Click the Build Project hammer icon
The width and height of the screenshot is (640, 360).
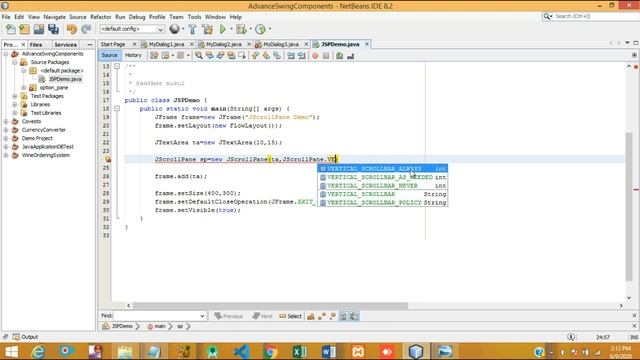[x=192, y=29]
